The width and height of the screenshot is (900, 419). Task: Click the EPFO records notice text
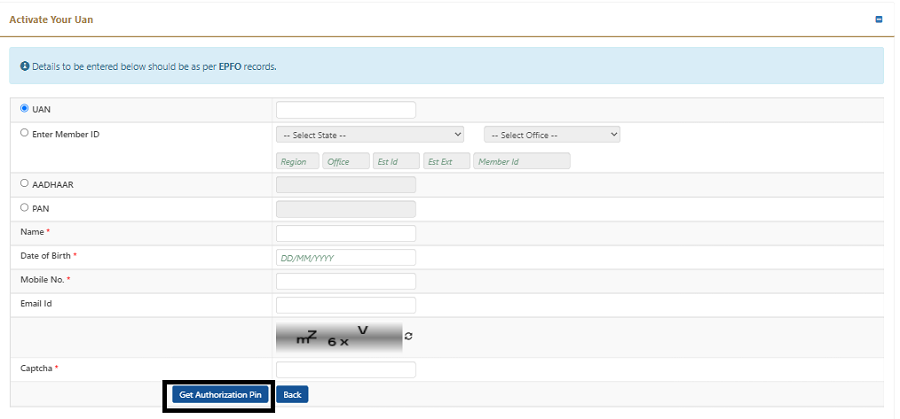[154, 67]
